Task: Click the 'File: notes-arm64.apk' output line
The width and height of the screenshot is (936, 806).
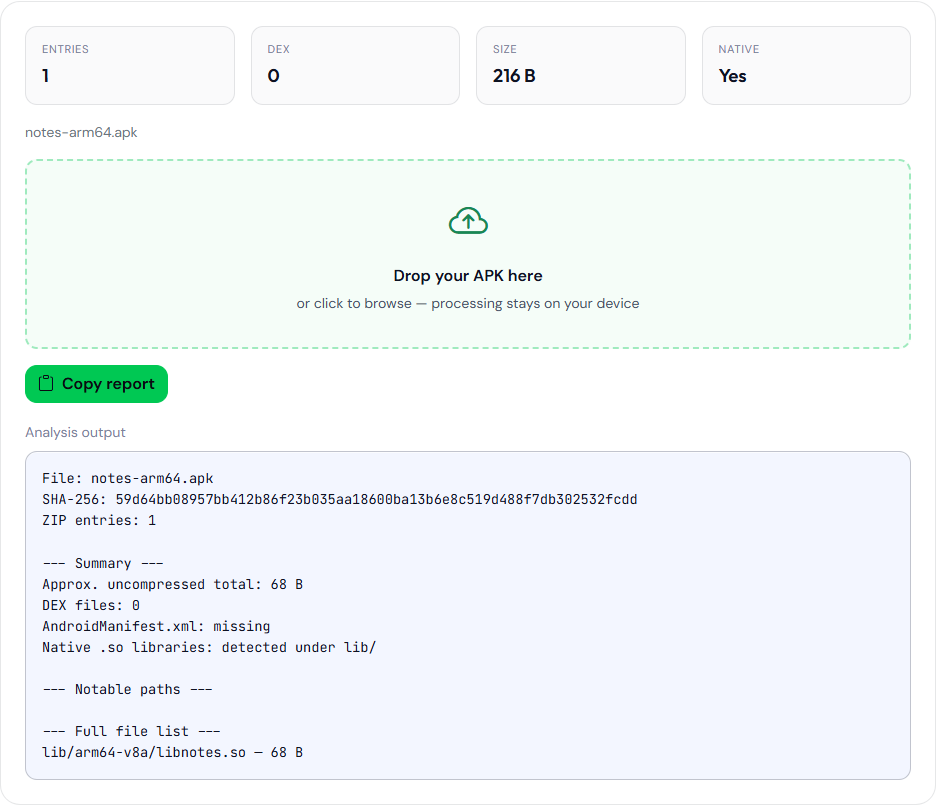Action: (128, 478)
